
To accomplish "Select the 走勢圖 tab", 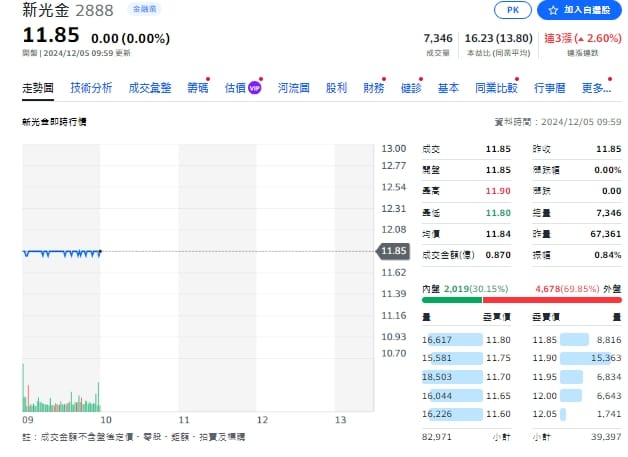I will [38, 88].
